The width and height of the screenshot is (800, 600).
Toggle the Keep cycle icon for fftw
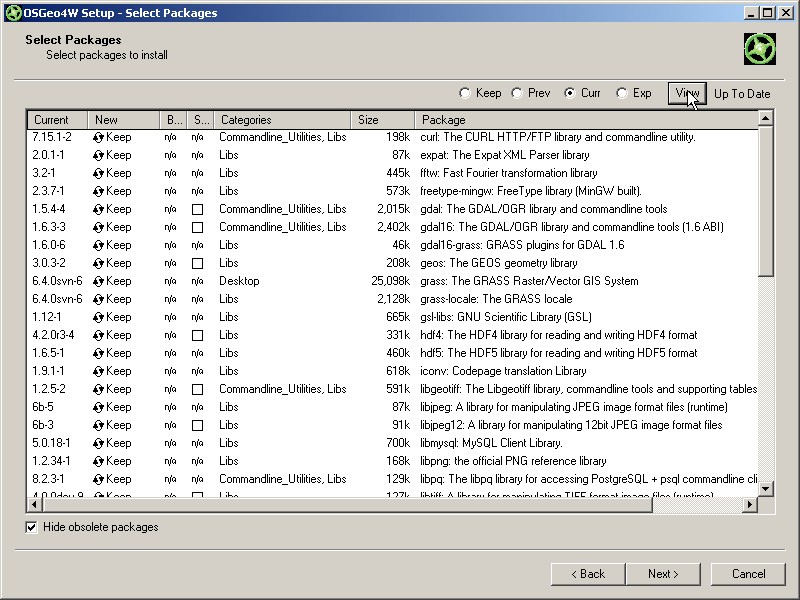[x=98, y=173]
